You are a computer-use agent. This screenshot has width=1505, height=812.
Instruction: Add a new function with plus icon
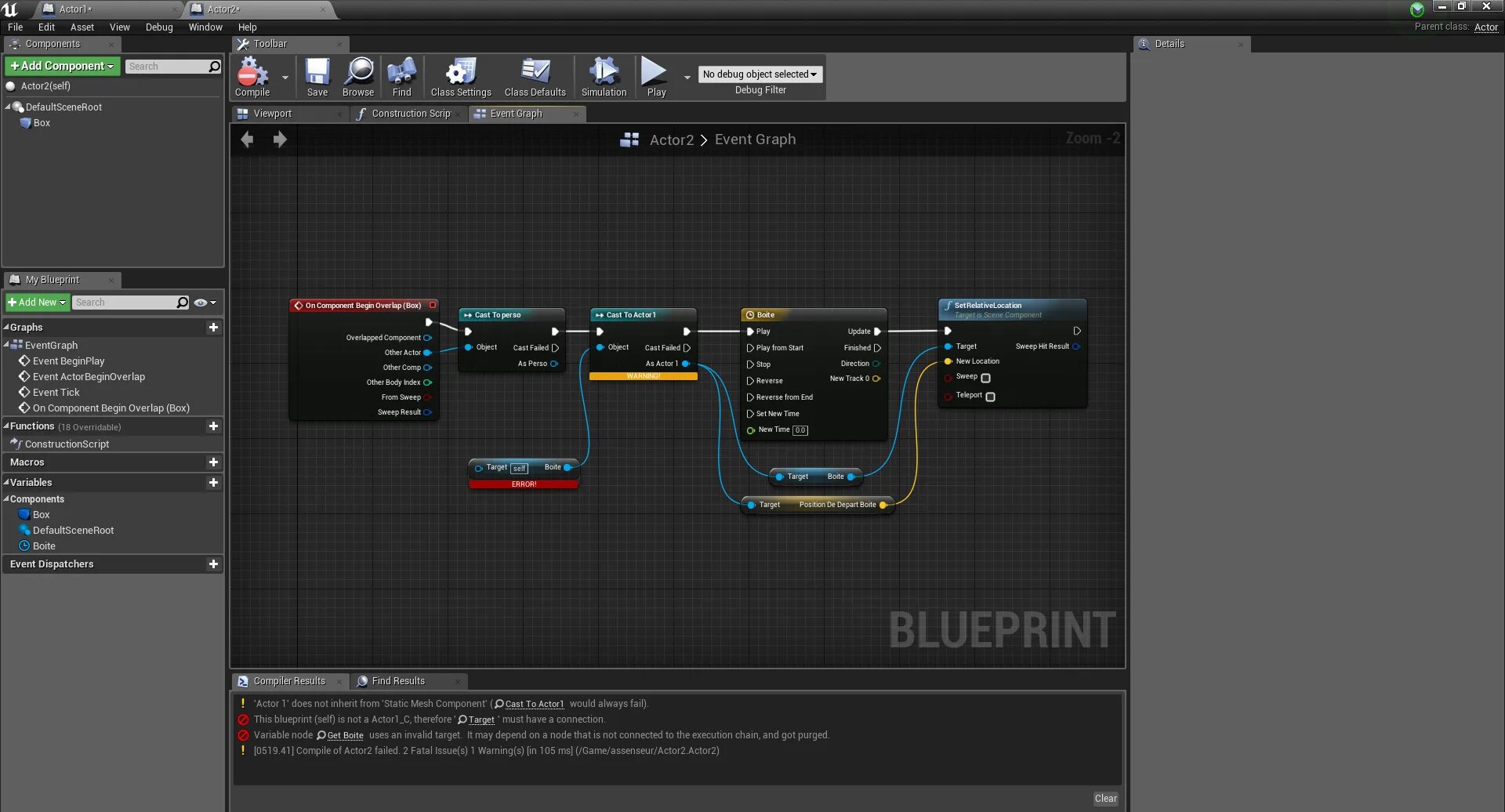pyautogui.click(x=213, y=426)
